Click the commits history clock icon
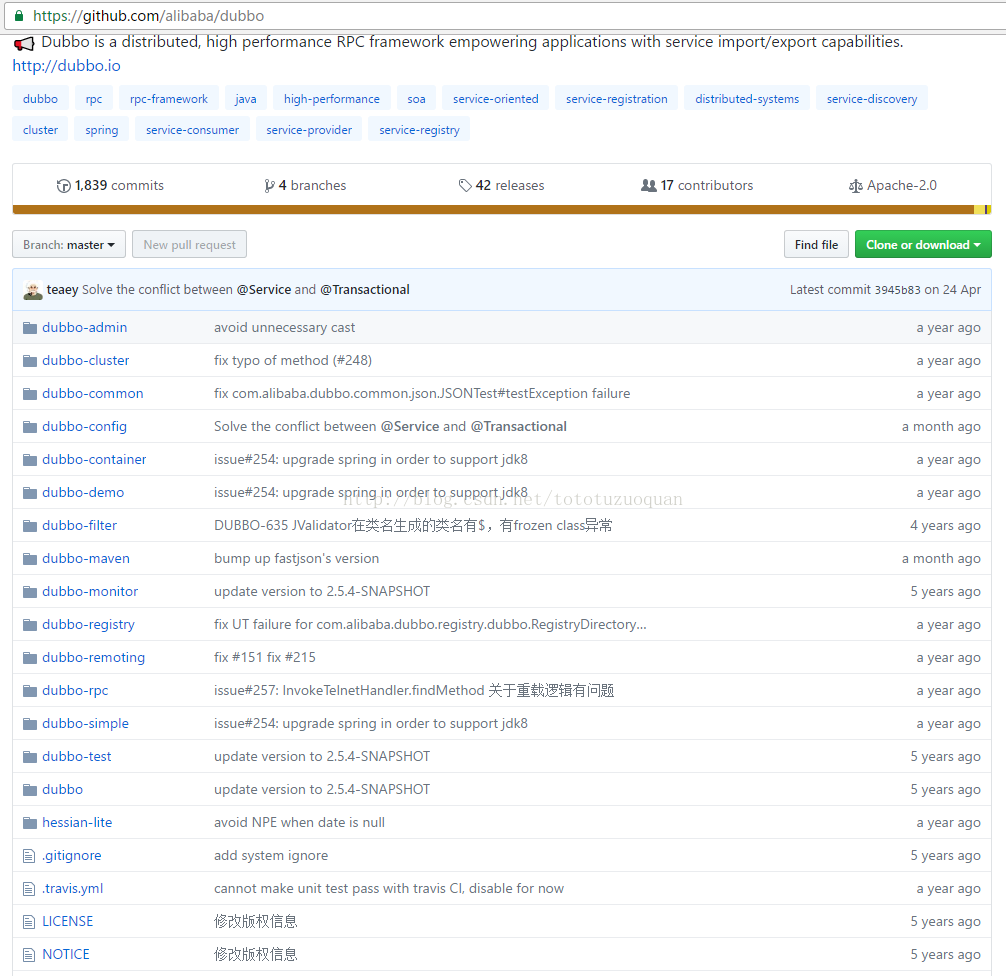1006x976 pixels. point(64,185)
